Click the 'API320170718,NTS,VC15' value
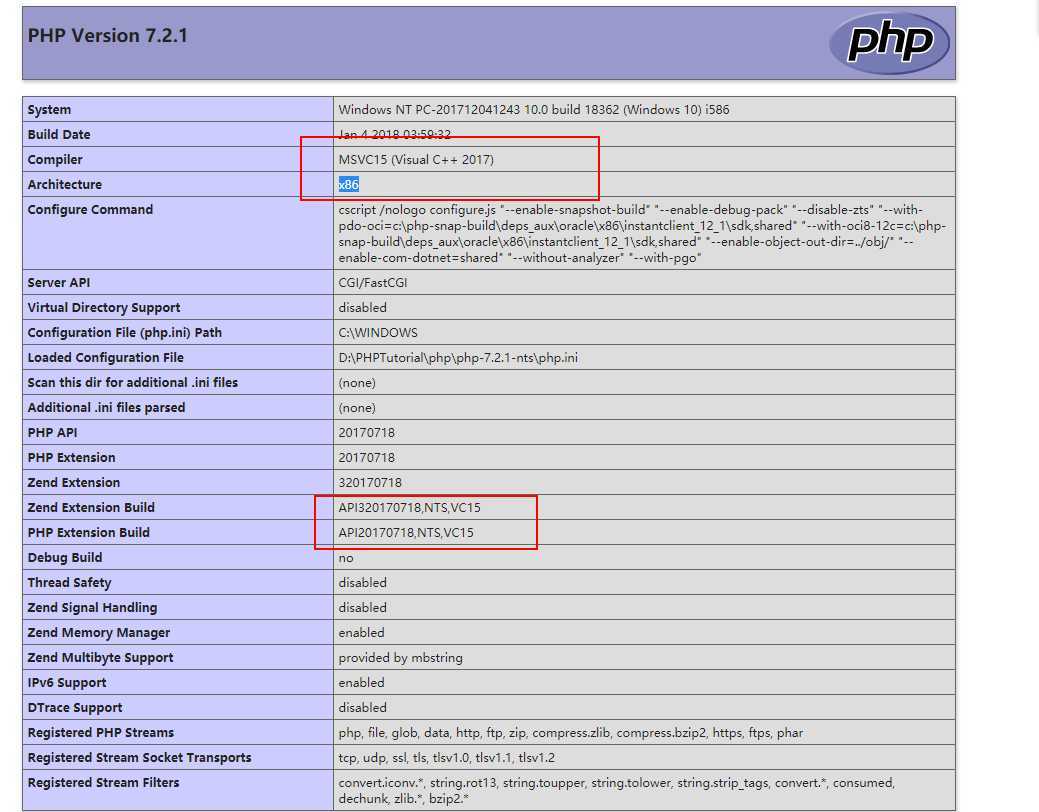This screenshot has width=1039, height=812. tap(410, 507)
